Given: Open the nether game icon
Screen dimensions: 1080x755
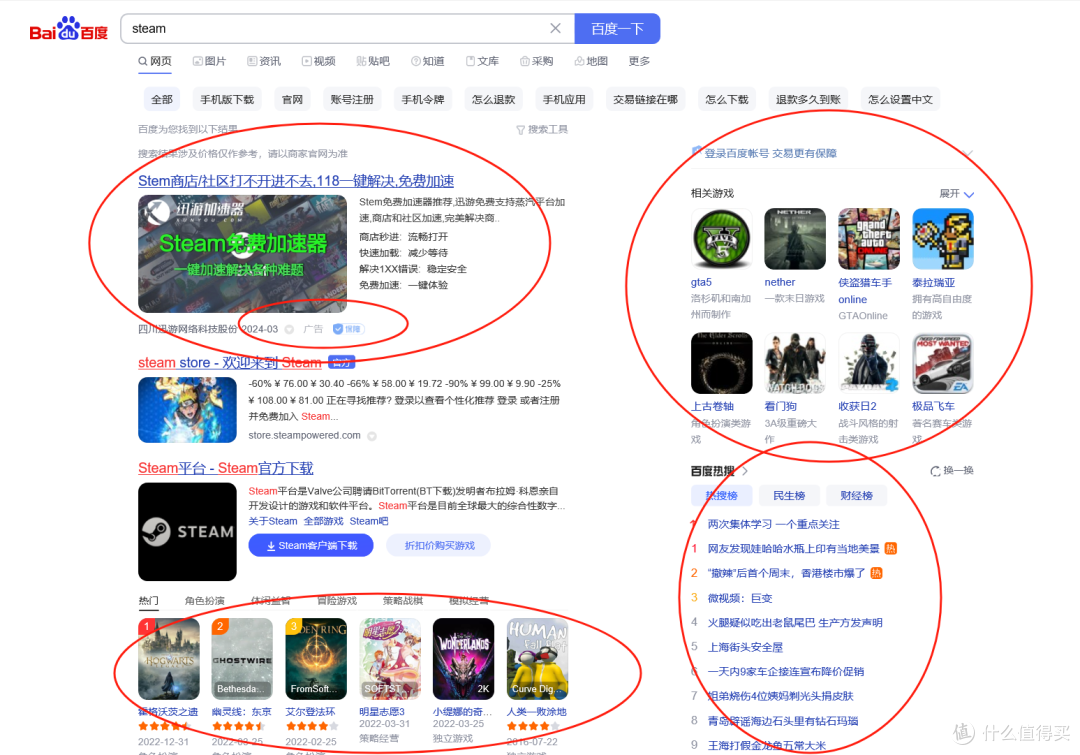Looking at the screenshot, I should pyautogui.click(x=795, y=239).
